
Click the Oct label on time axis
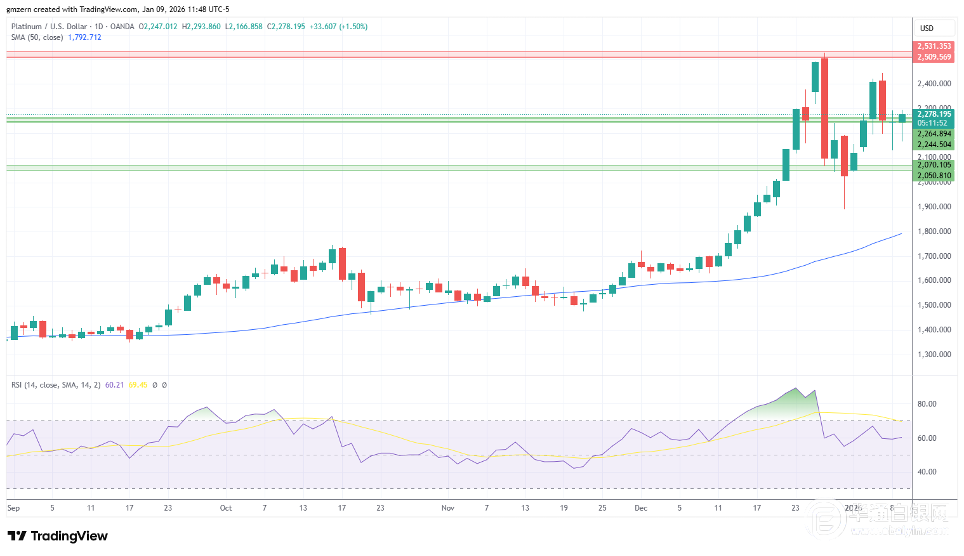click(225, 507)
